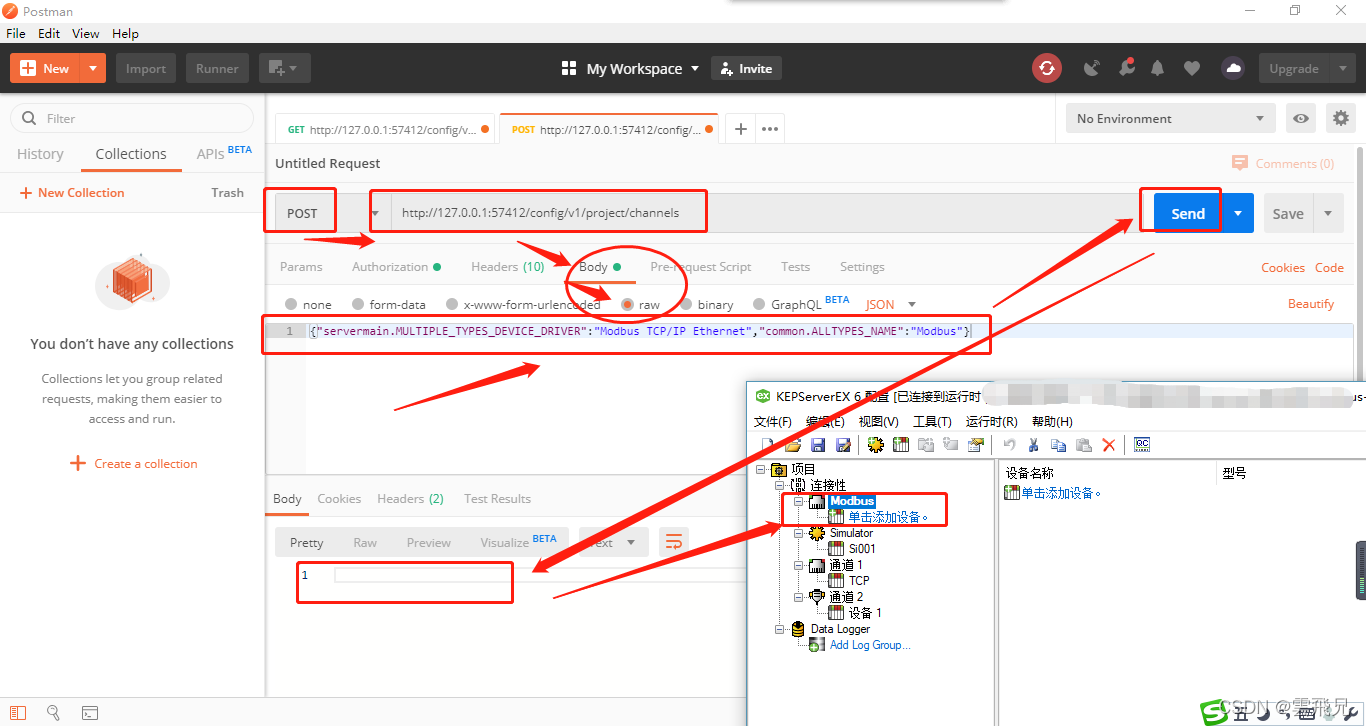Click the Import button
The height and width of the screenshot is (726, 1366).
tap(146, 68)
